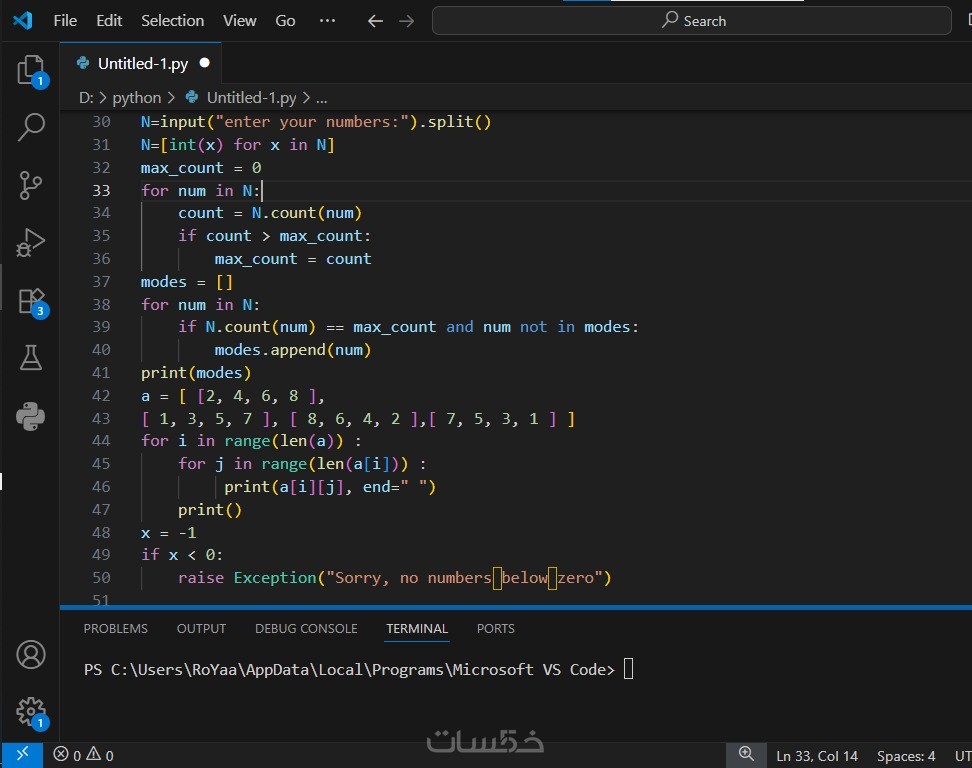This screenshot has height=768, width=972.
Task: Open the Python extension sidebar icon
Action: pos(31,415)
